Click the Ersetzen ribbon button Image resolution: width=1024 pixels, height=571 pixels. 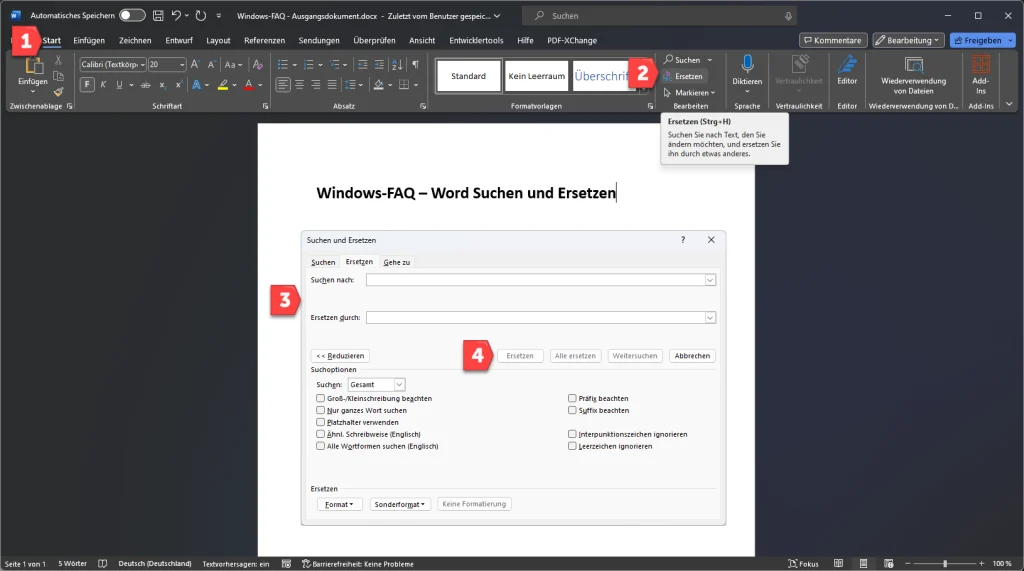point(683,76)
